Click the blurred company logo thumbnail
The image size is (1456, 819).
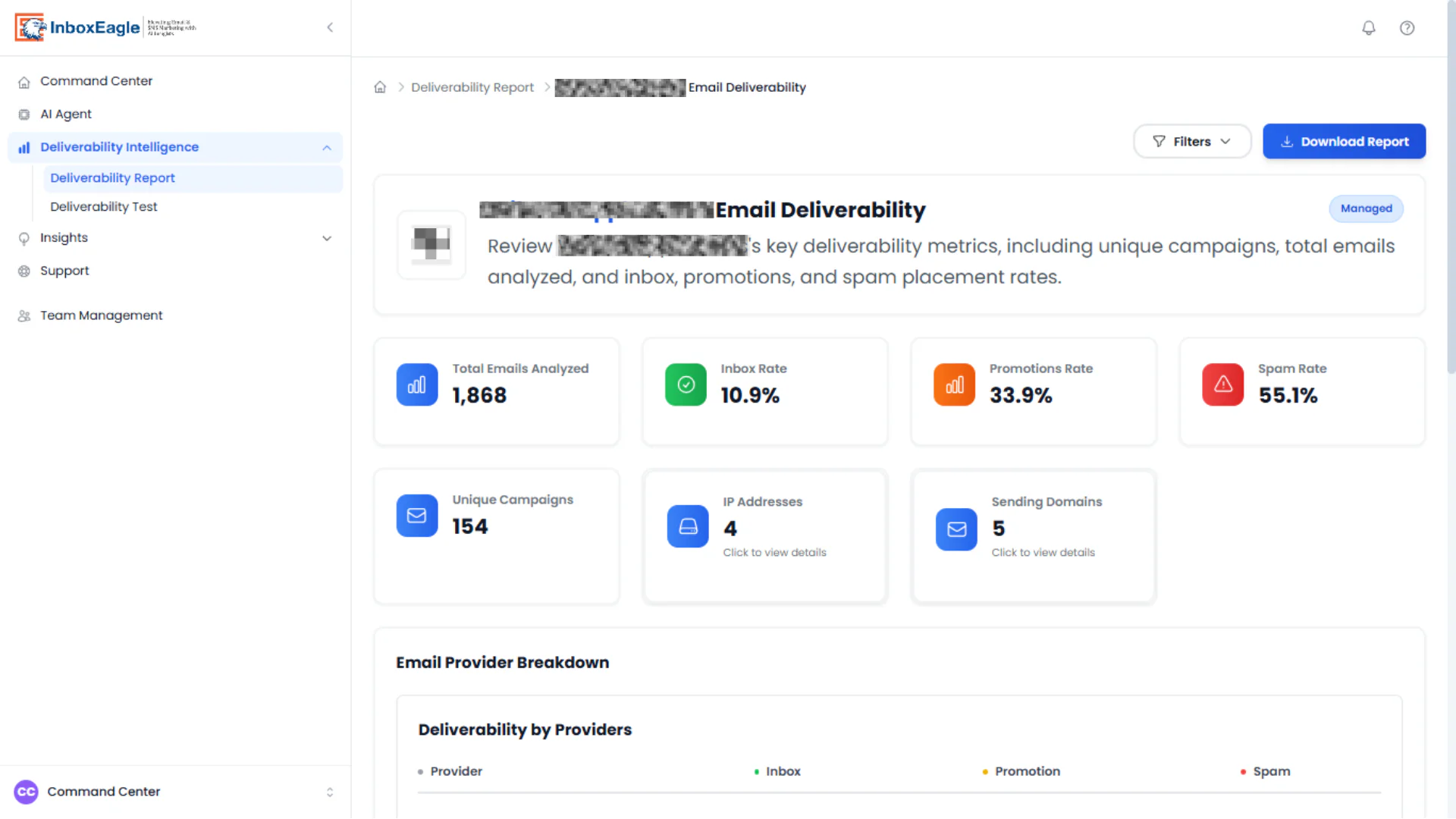(431, 245)
